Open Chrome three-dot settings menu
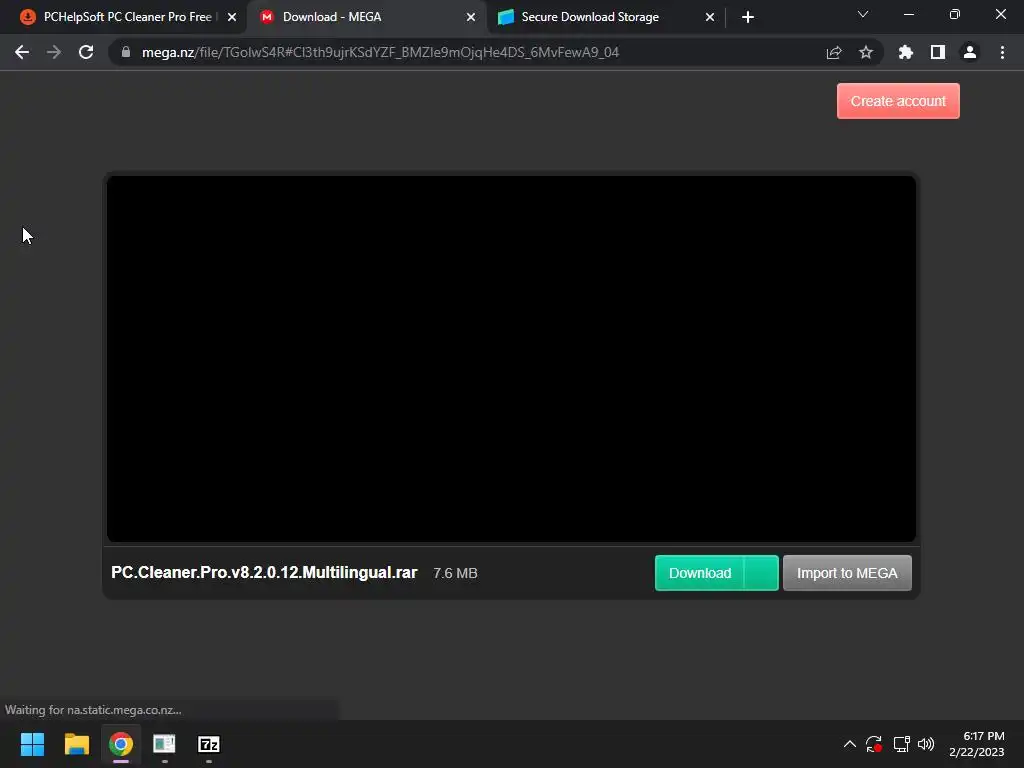Image resolution: width=1024 pixels, height=768 pixels. (1002, 52)
